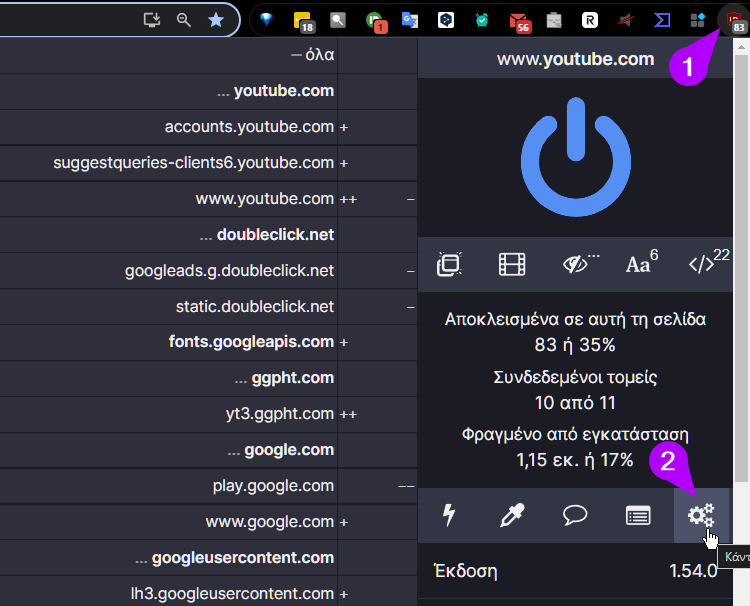
Task: Open the green extension with badge 1
Action: pyautogui.click(x=375, y=22)
